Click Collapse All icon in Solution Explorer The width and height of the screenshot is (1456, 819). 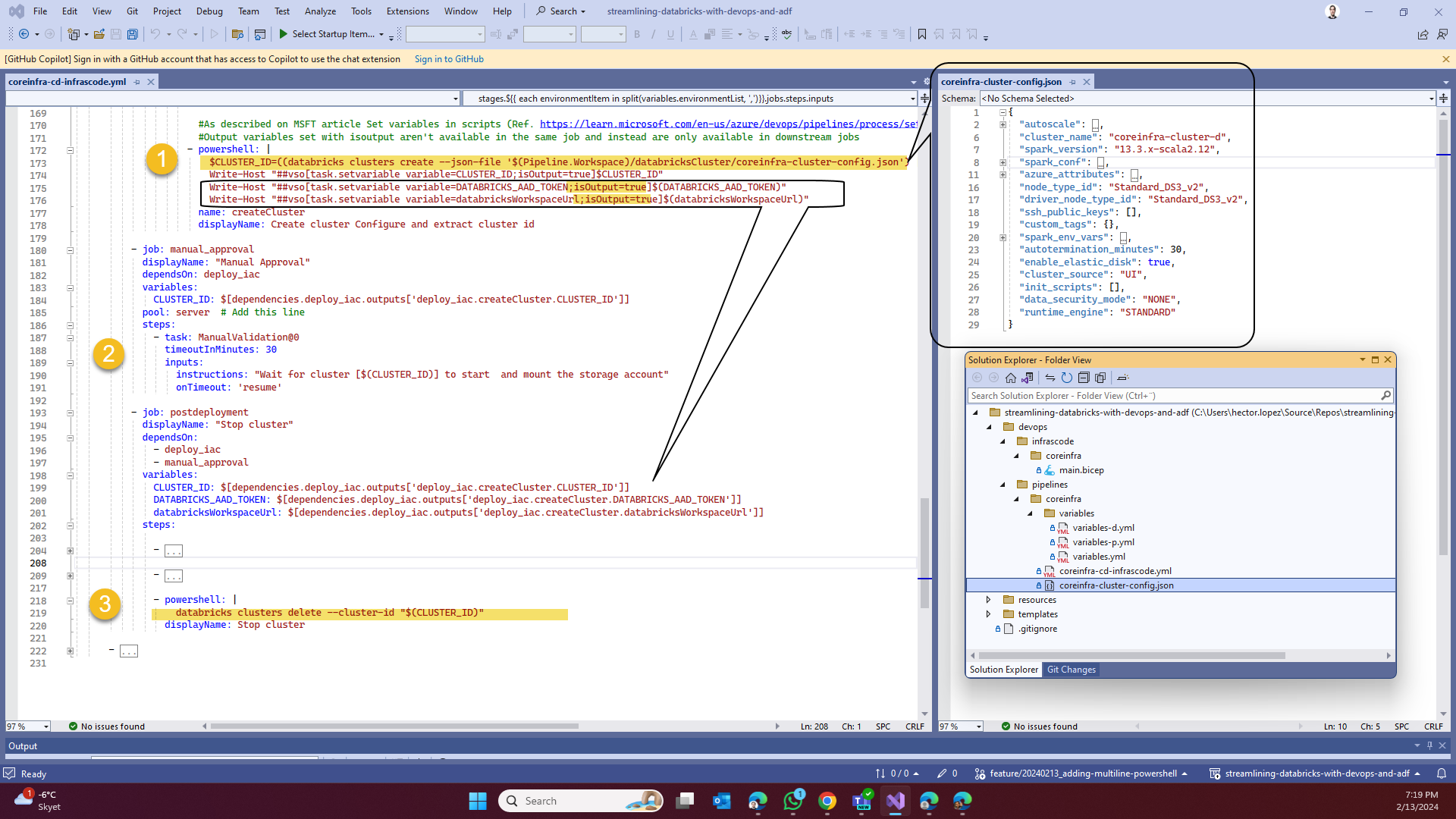1084,378
